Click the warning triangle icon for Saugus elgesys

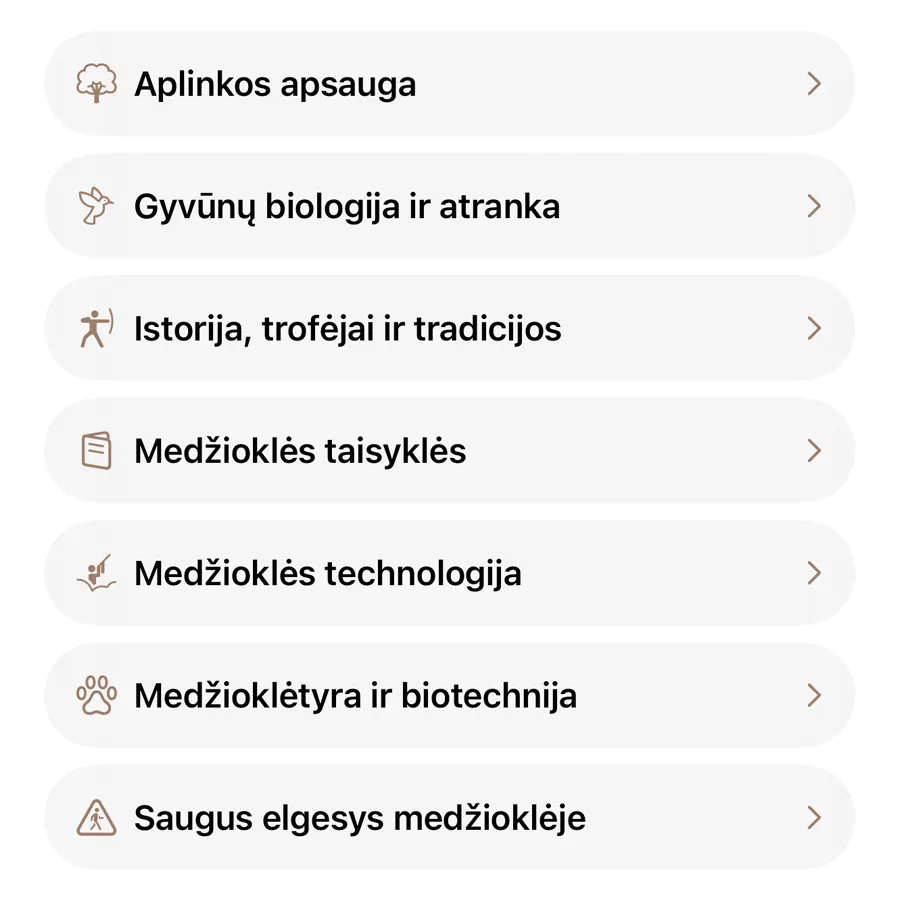(x=96, y=818)
